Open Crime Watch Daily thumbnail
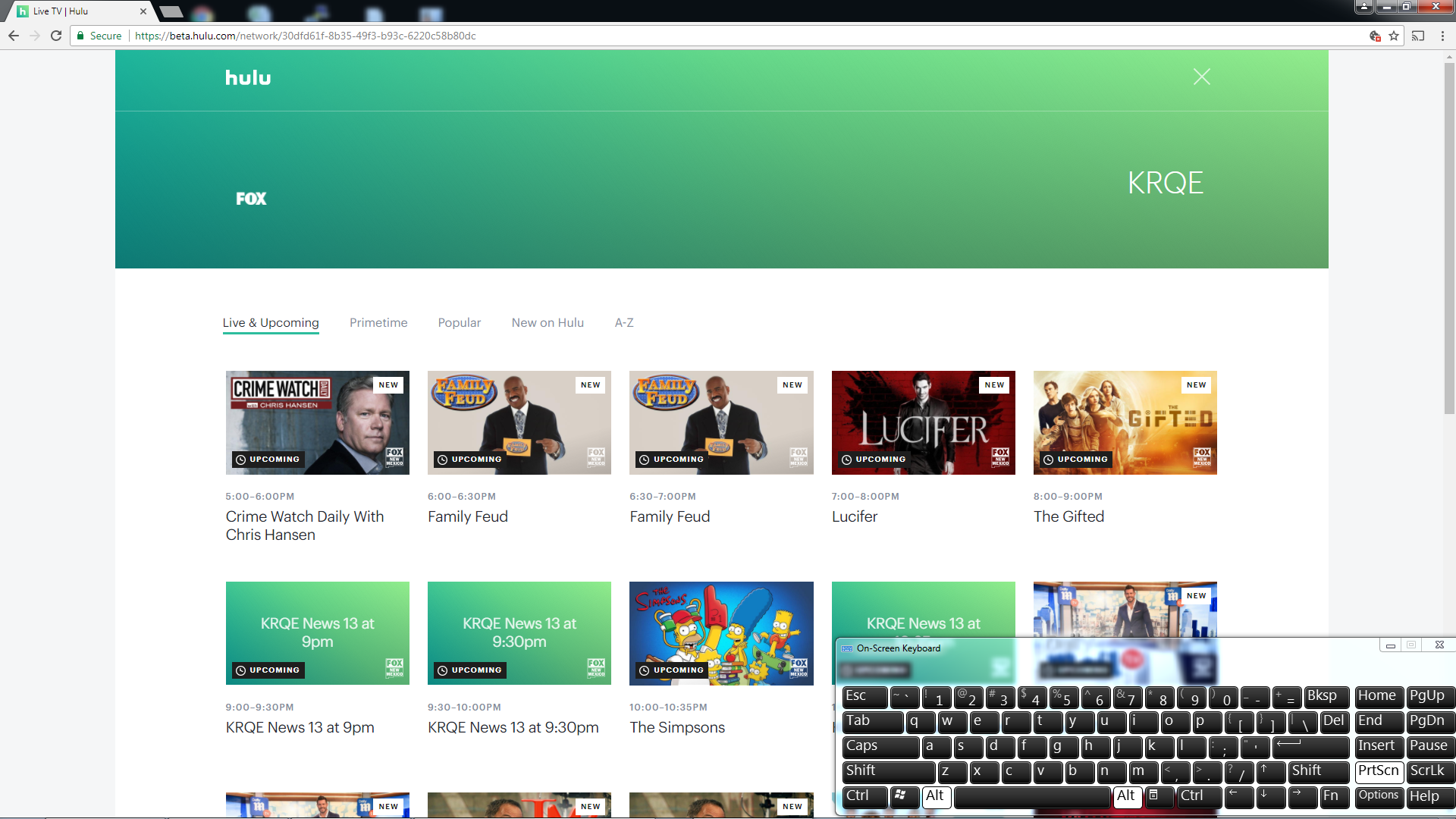The width and height of the screenshot is (1456, 819). (318, 422)
